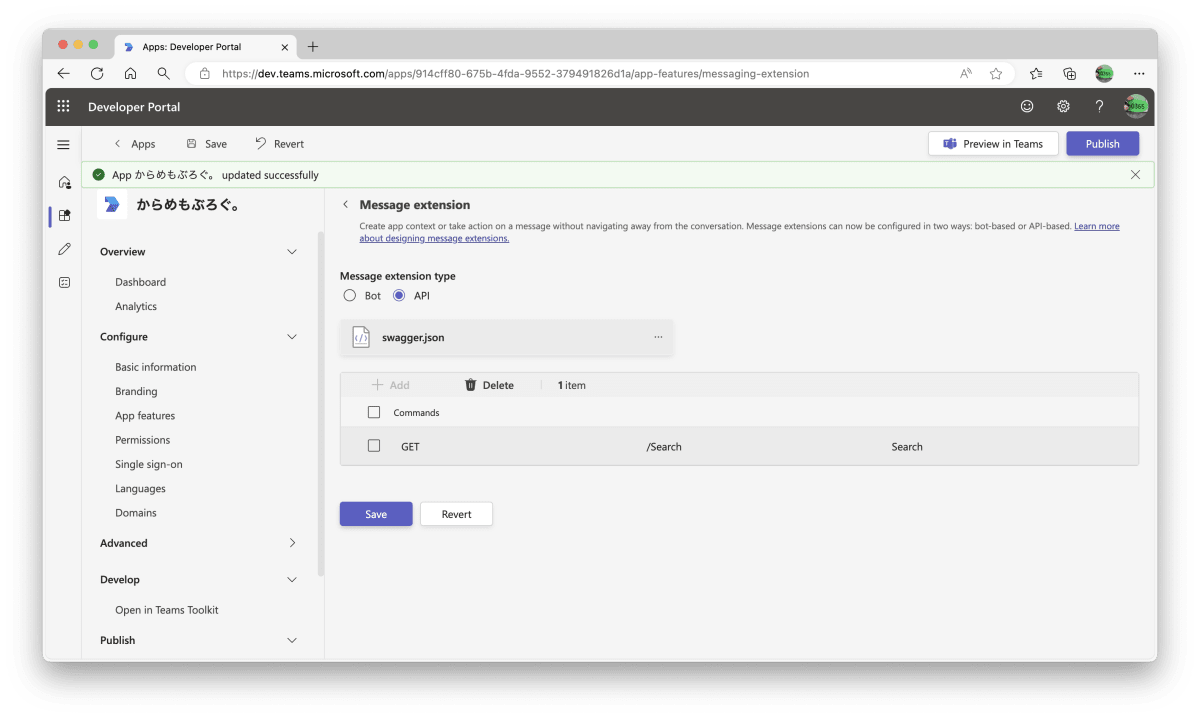Viewport: 1200px width, 718px height.
Task: Go back to Apps list
Action: point(134,144)
